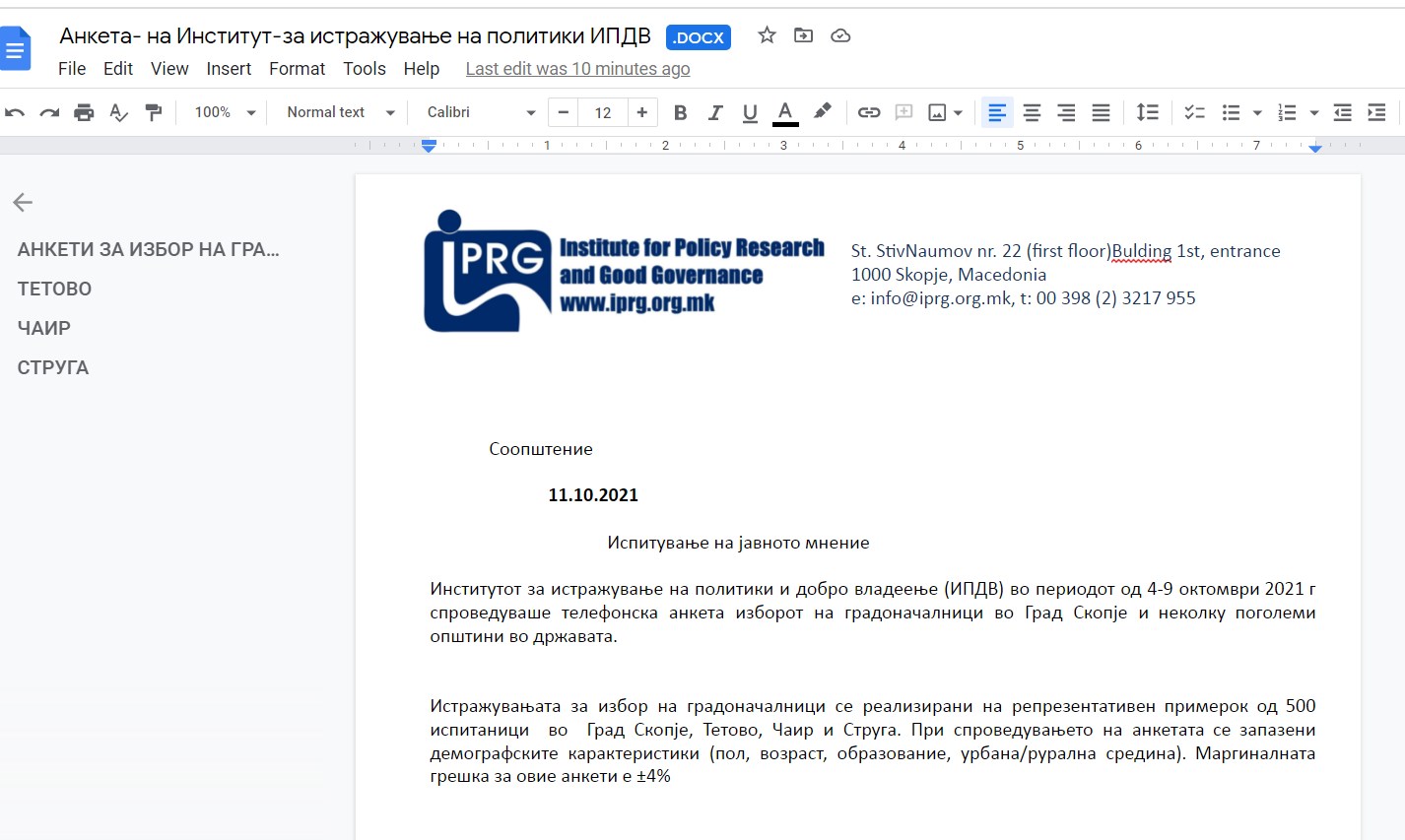Image resolution: width=1405 pixels, height=840 pixels.
Task: Open the Format menu
Action: pyautogui.click(x=297, y=69)
